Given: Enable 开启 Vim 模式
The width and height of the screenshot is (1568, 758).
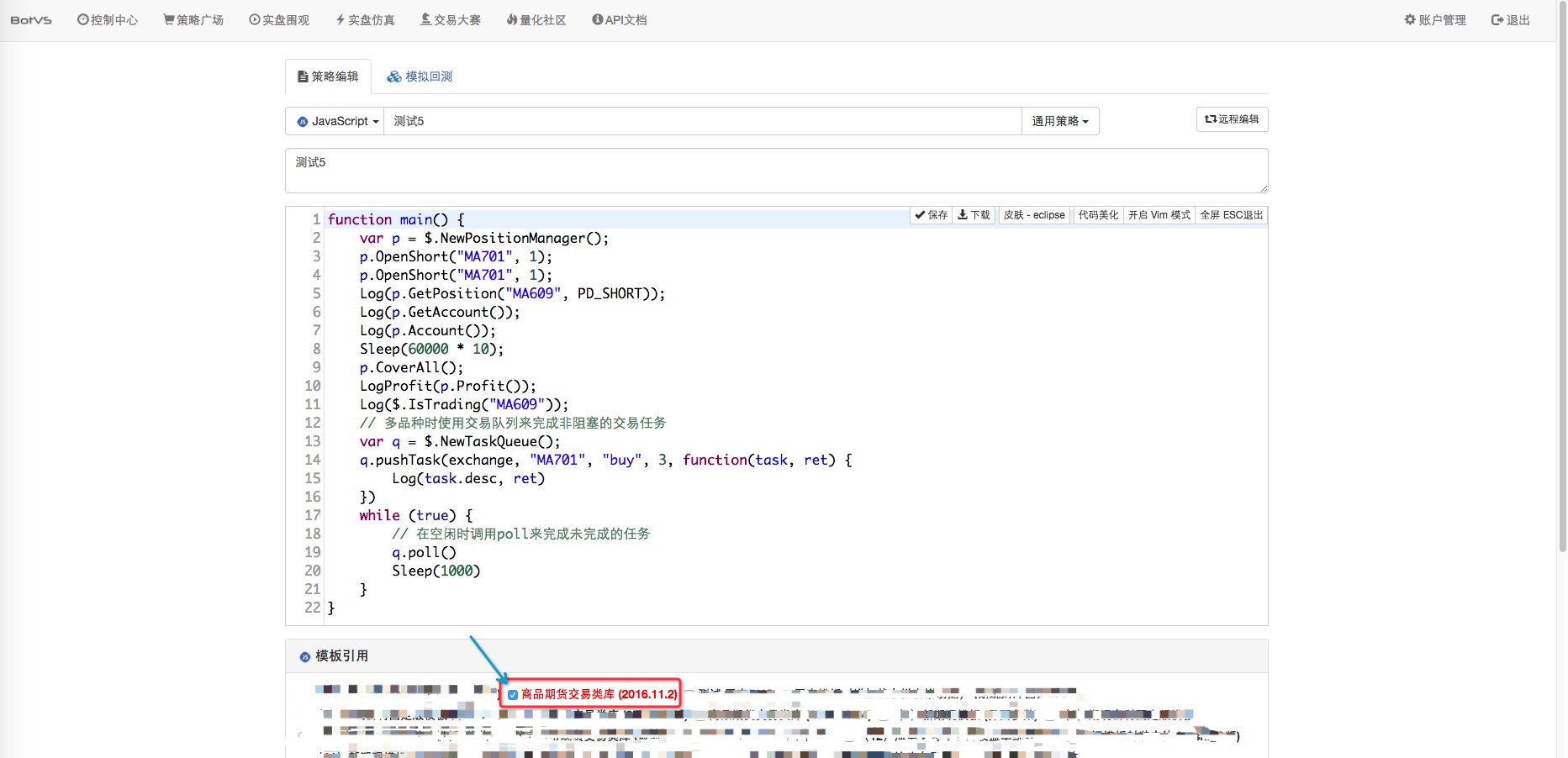Looking at the screenshot, I should (1159, 215).
